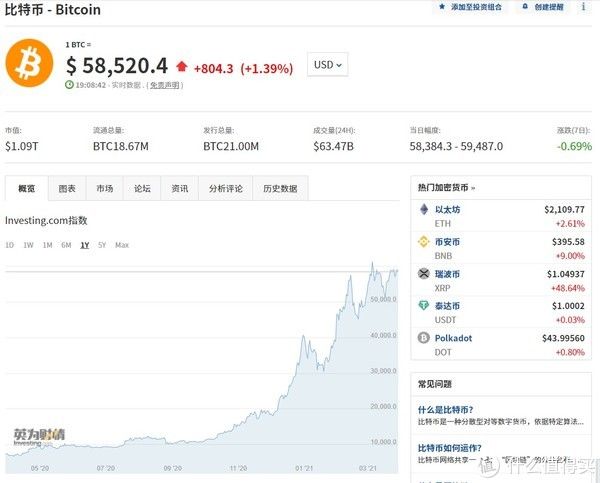This screenshot has width=600, height=483.
Task: Switch to the 分析评论 tab
Action: coord(225,188)
